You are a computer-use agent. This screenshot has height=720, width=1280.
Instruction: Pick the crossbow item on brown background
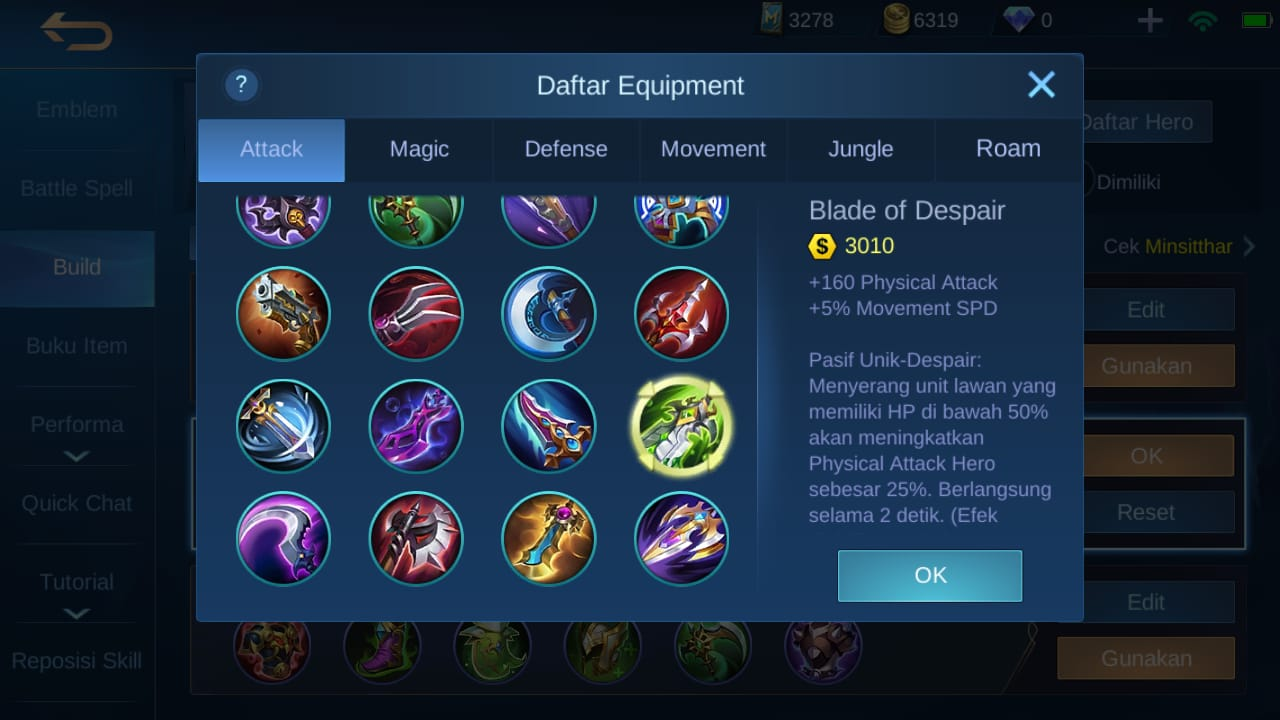[x=284, y=313]
